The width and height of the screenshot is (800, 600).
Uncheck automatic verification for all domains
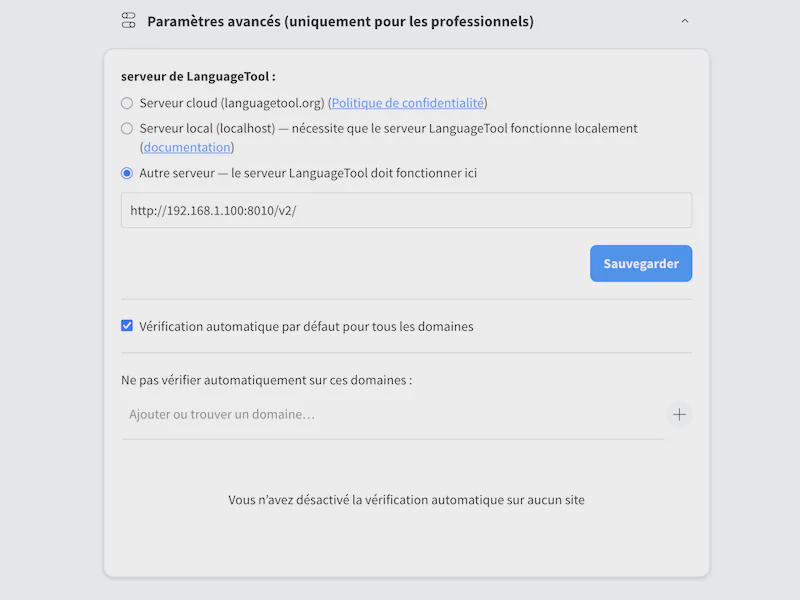pos(126,325)
